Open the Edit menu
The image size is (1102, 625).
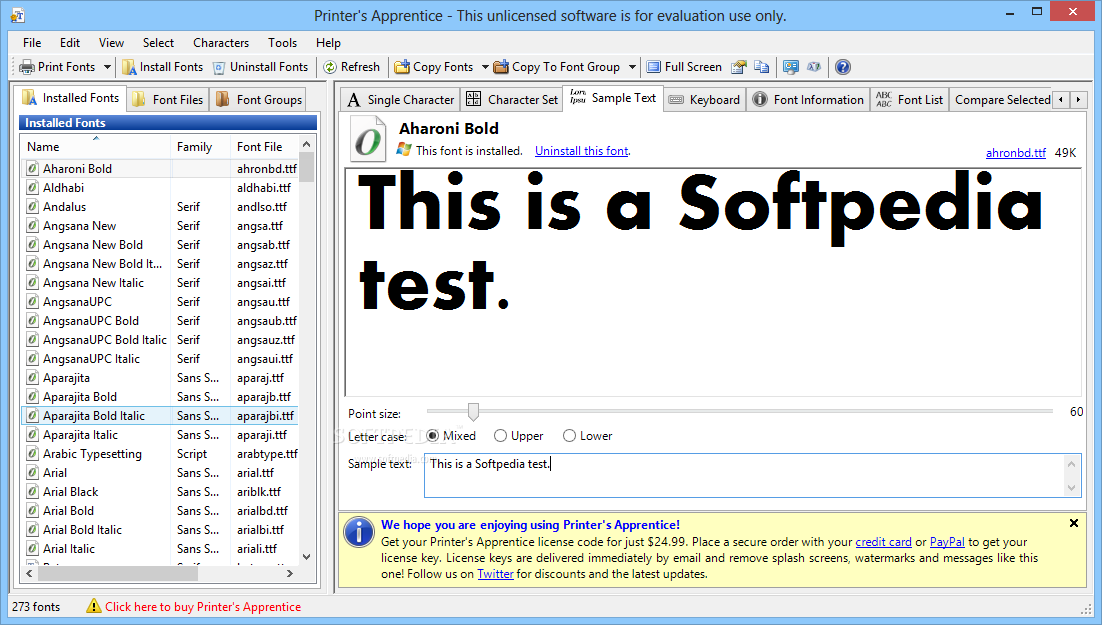[x=70, y=43]
